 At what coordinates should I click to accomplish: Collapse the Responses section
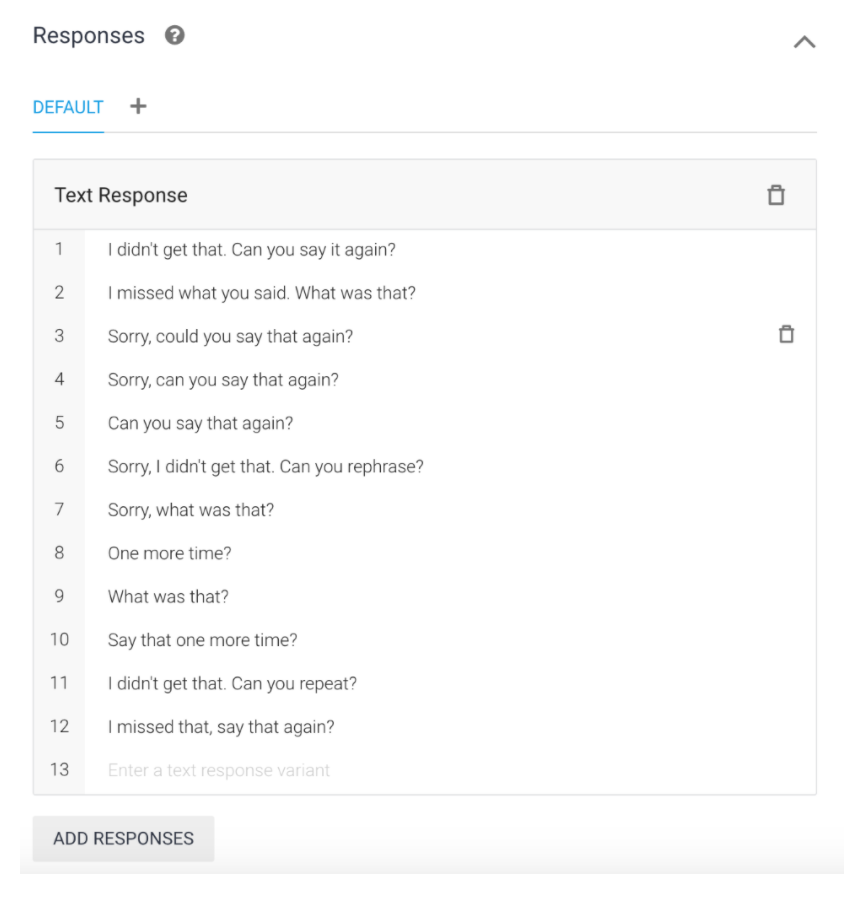click(804, 42)
